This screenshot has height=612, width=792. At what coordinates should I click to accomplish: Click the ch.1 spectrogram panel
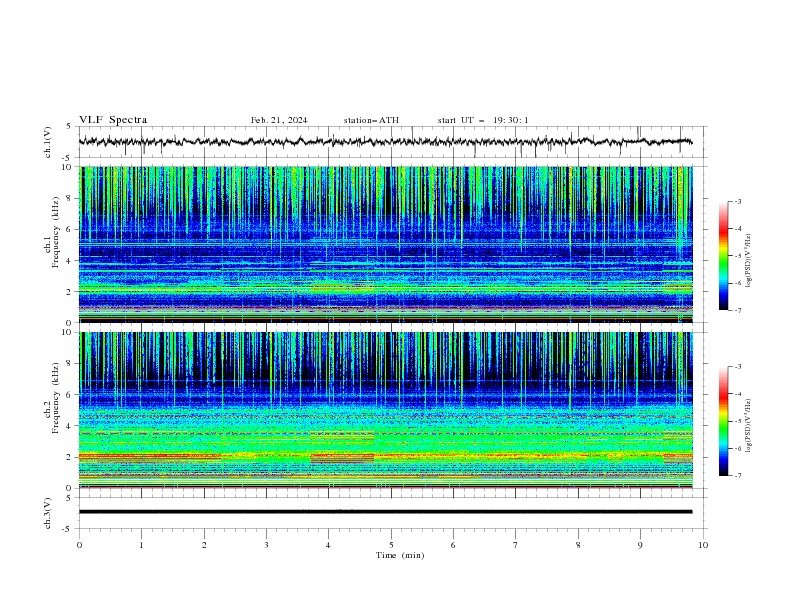point(386,244)
